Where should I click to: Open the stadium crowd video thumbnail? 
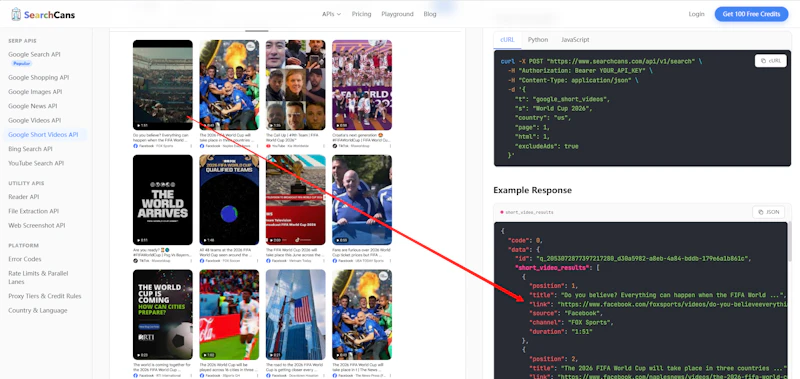(x=163, y=85)
